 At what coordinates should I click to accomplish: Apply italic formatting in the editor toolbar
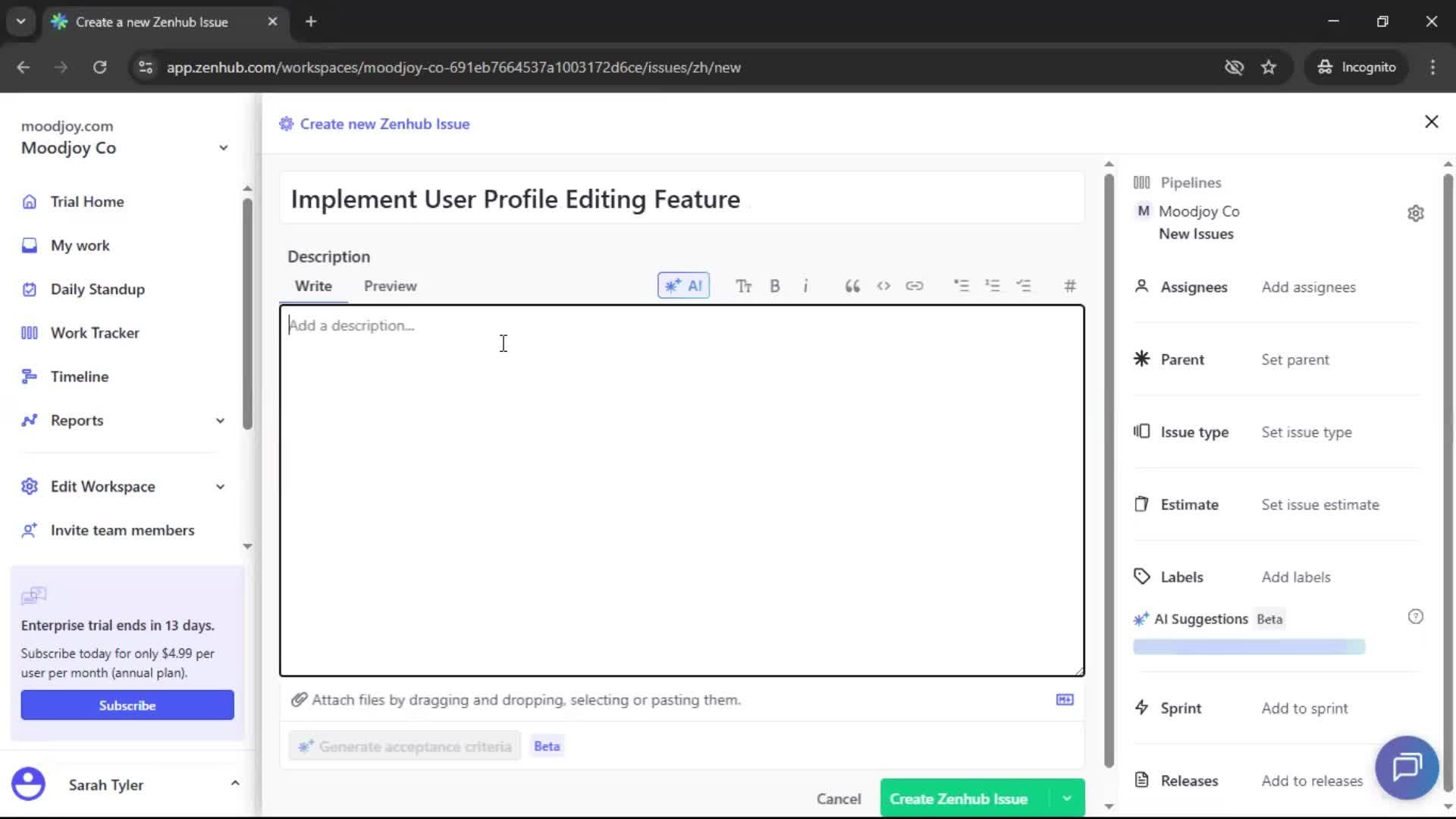806,286
